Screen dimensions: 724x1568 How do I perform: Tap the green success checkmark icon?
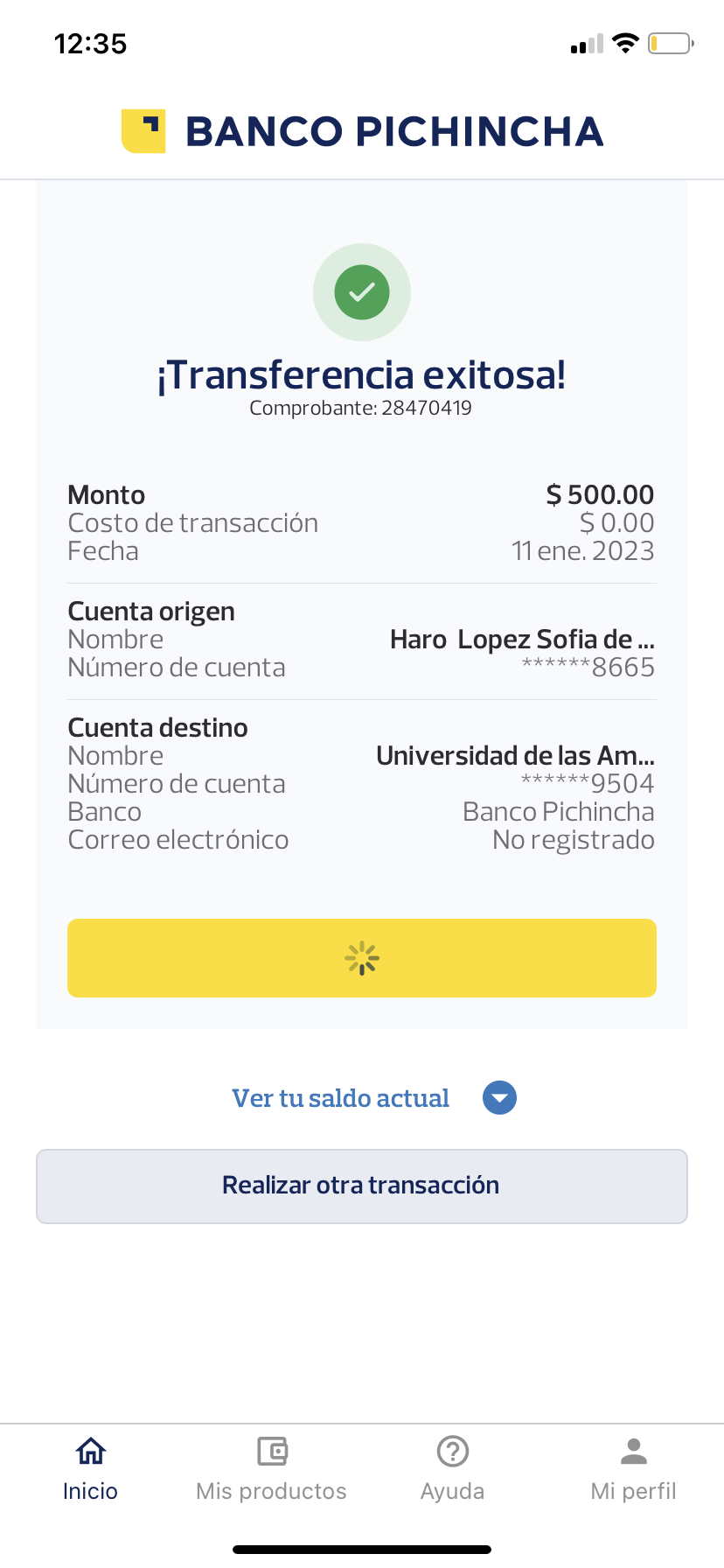click(x=362, y=292)
